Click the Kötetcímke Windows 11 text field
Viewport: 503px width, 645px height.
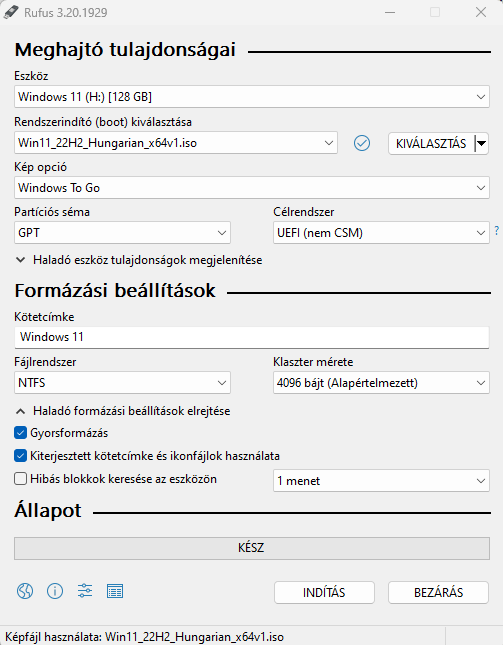click(x=252, y=337)
